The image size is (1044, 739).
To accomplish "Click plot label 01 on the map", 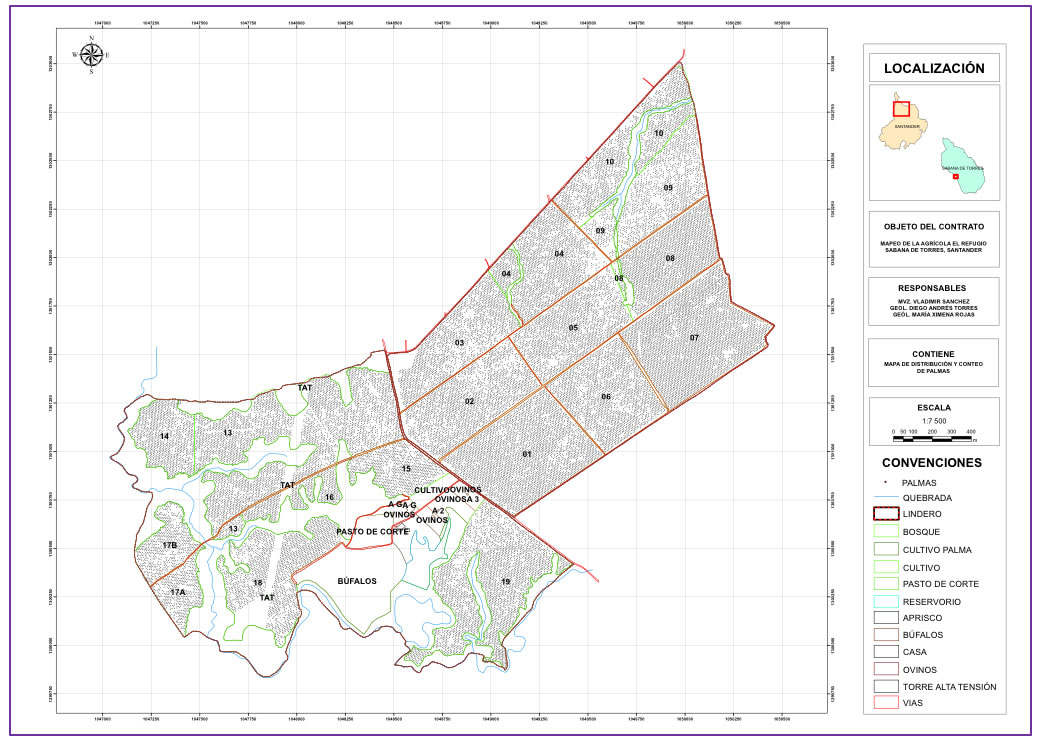I will 527,454.
